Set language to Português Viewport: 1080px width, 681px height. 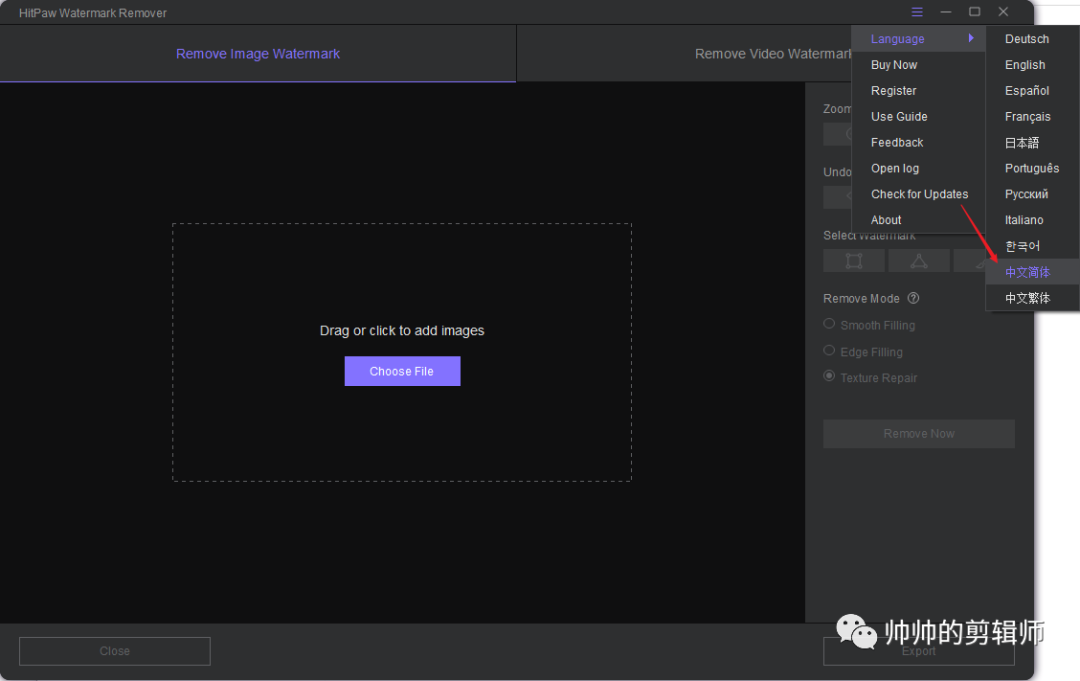point(1033,168)
